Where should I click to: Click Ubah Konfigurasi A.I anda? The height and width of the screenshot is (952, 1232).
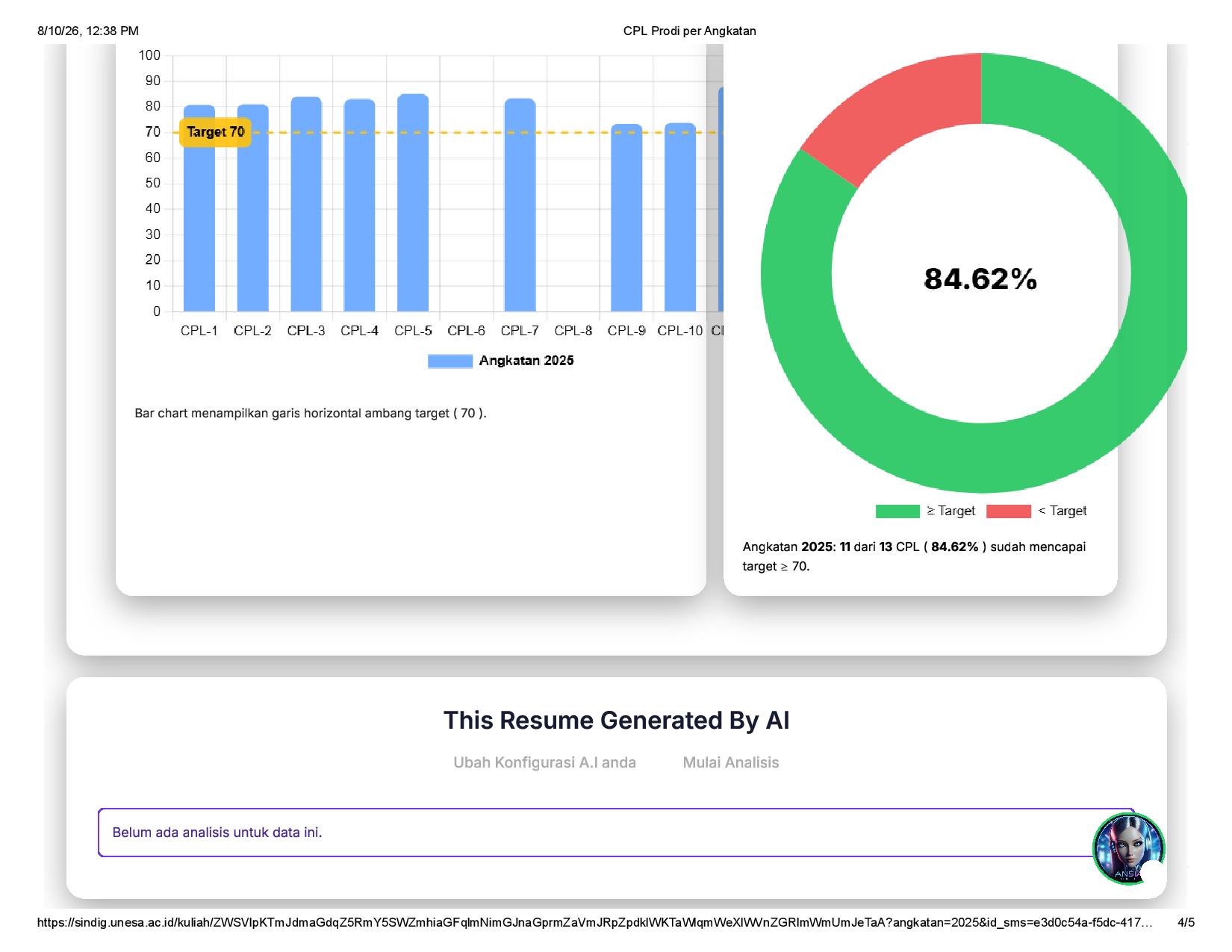[x=545, y=762]
